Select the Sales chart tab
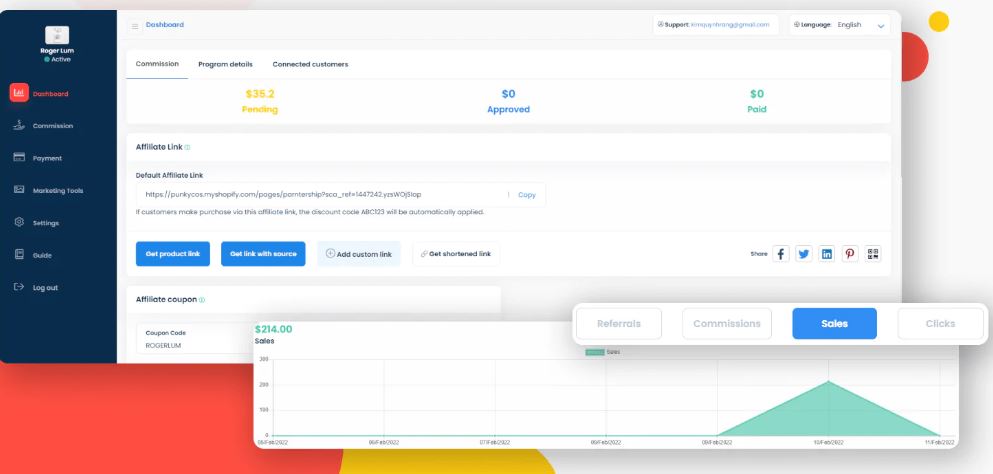 click(835, 324)
